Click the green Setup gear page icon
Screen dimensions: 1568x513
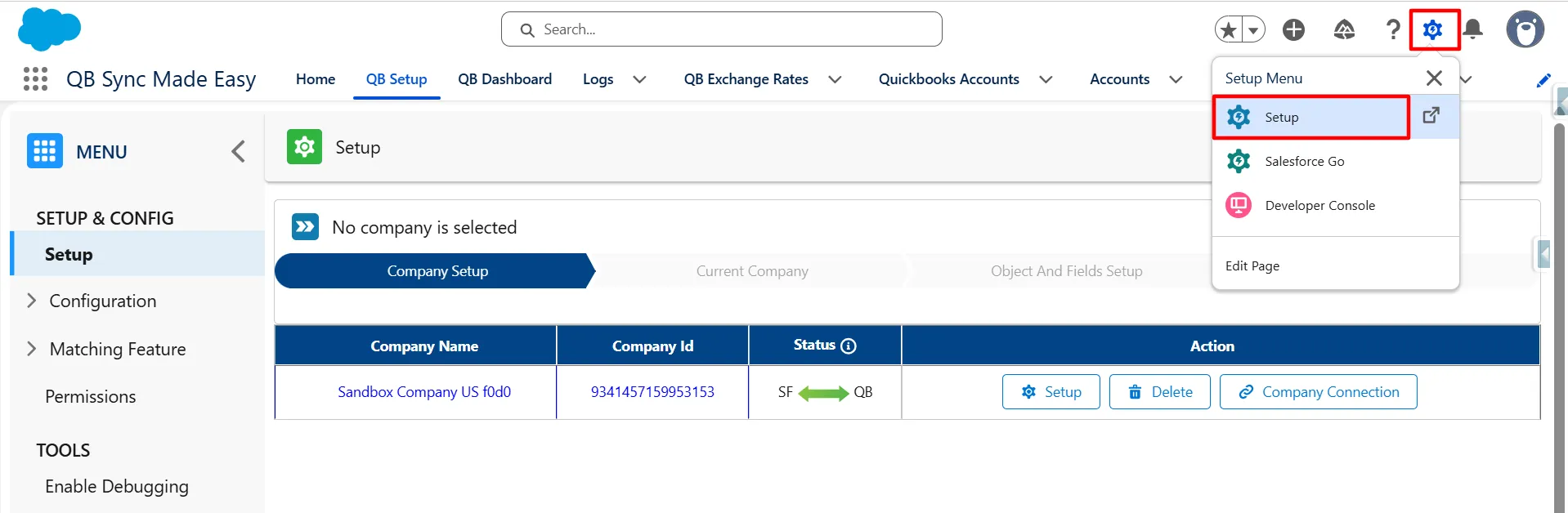point(304,147)
